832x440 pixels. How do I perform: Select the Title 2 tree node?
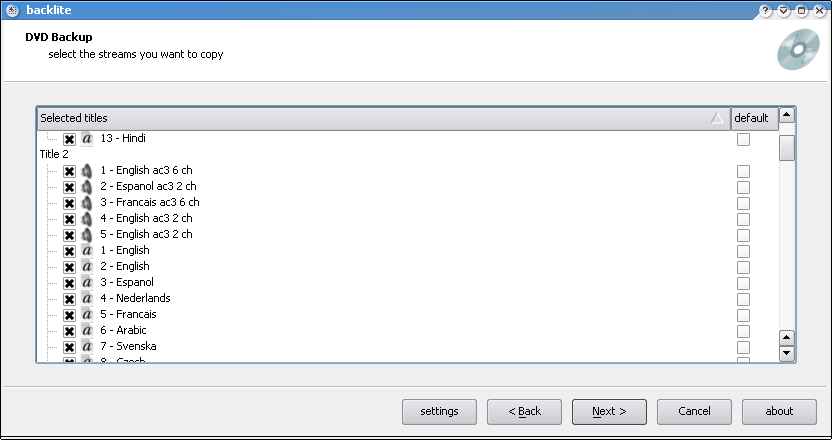[54, 154]
